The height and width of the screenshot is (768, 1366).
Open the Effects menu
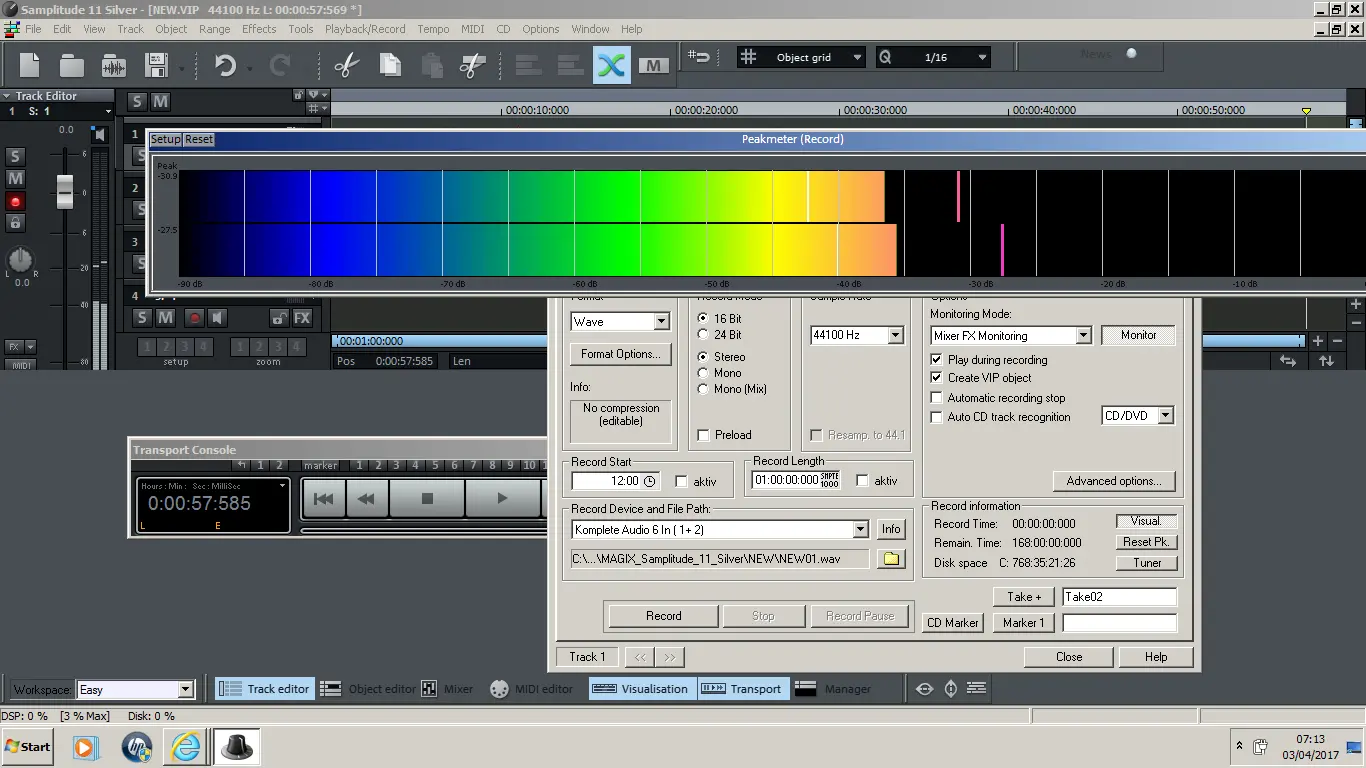pyautogui.click(x=259, y=29)
